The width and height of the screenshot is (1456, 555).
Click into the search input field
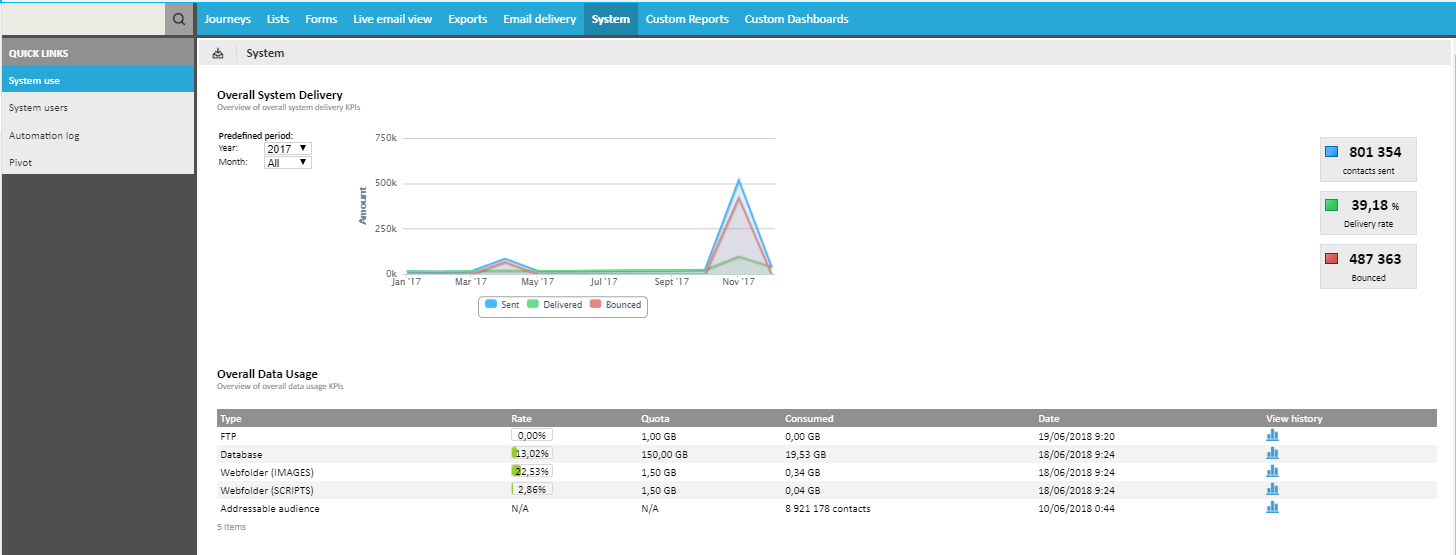[82, 19]
